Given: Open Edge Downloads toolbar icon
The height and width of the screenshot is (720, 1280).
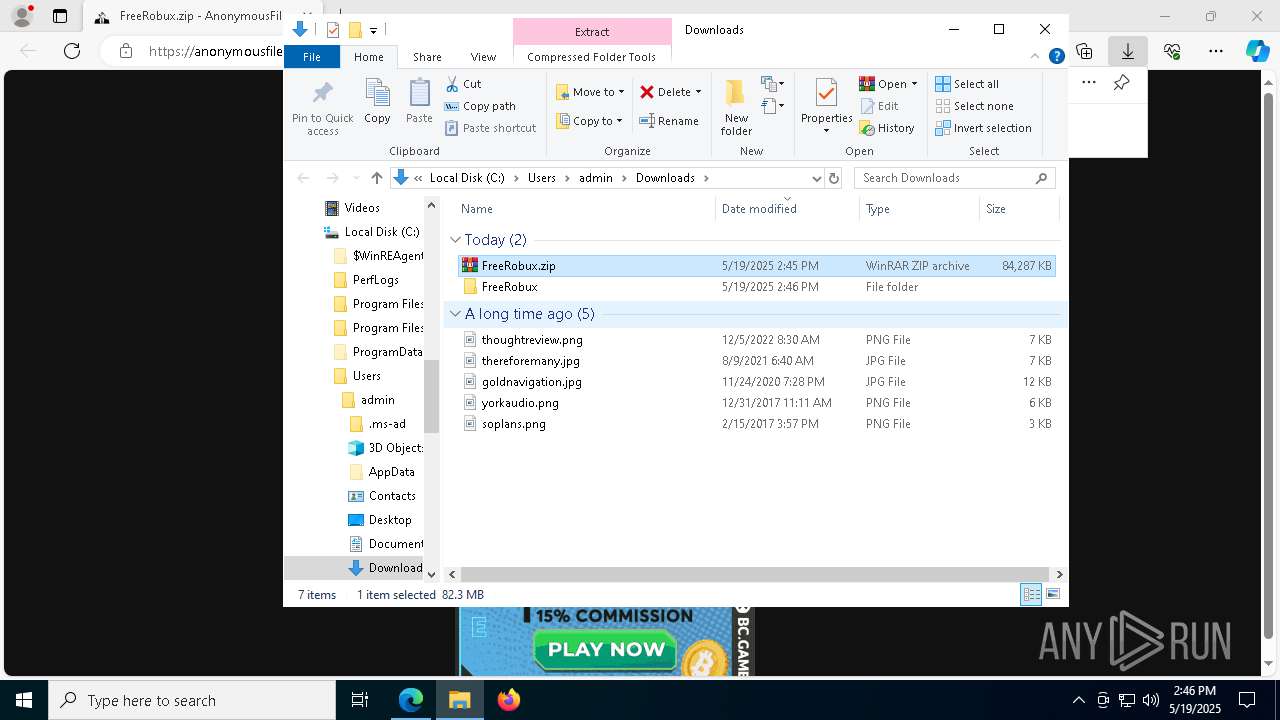Looking at the screenshot, I should [1127, 51].
